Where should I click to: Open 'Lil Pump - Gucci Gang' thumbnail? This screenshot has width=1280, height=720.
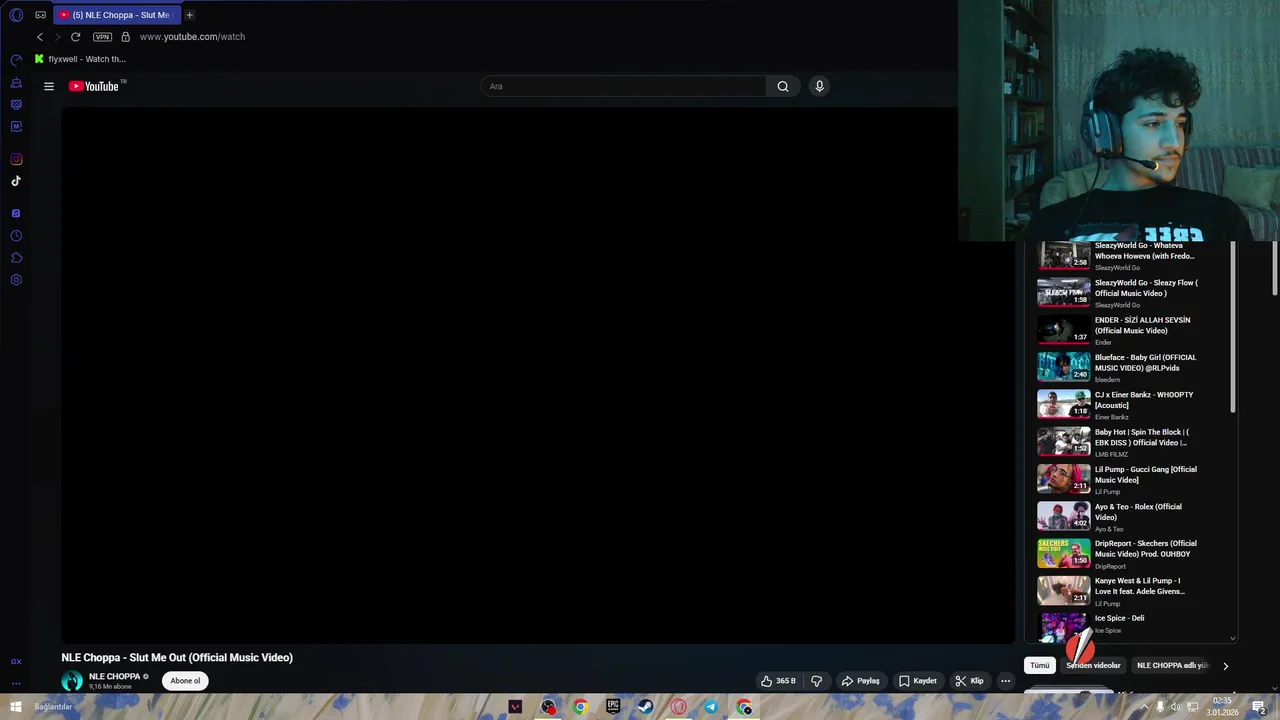click(x=1064, y=479)
